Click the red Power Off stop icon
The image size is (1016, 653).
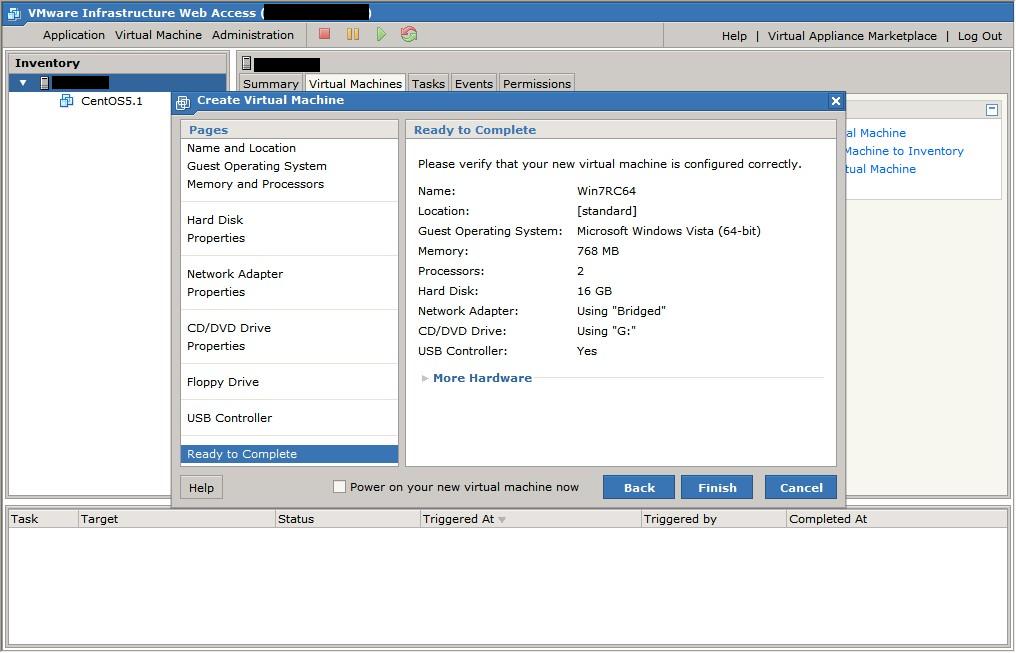pos(325,34)
